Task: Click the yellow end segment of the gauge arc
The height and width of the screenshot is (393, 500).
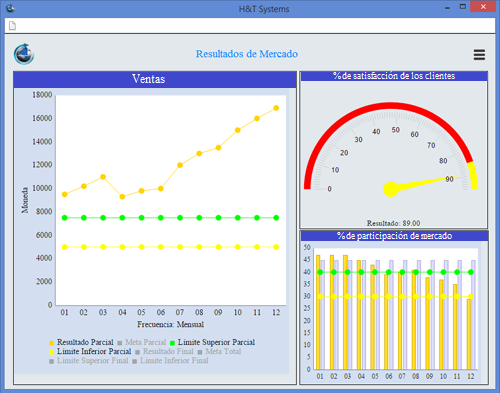Action: click(474, 175)
